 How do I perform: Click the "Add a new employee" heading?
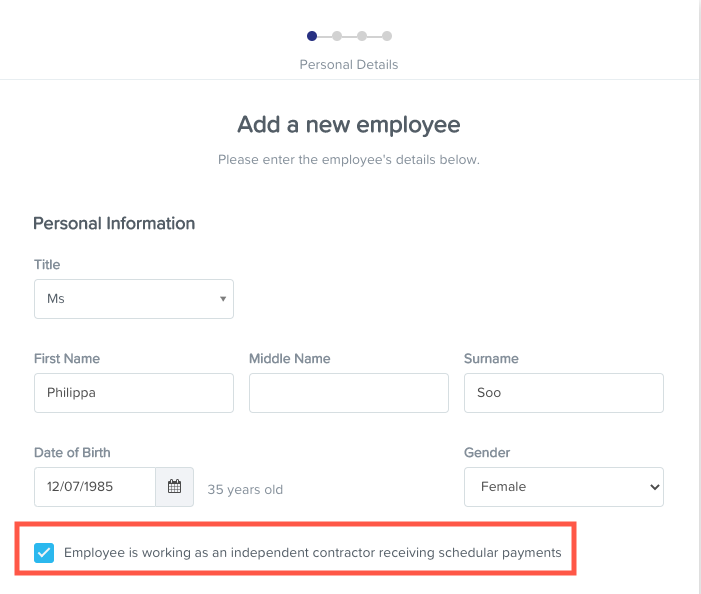point(349,125)
